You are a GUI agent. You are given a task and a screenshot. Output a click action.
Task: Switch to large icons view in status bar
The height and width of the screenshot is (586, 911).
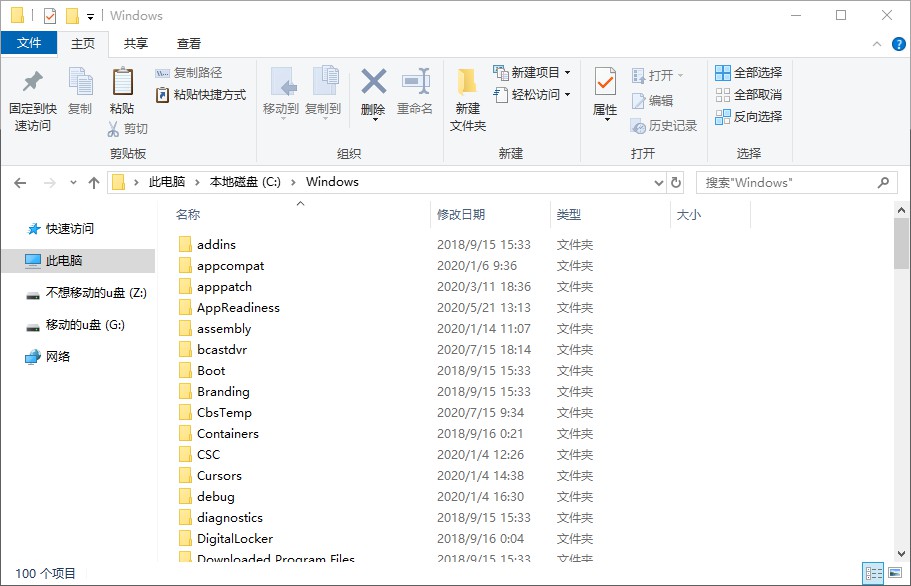895,574
